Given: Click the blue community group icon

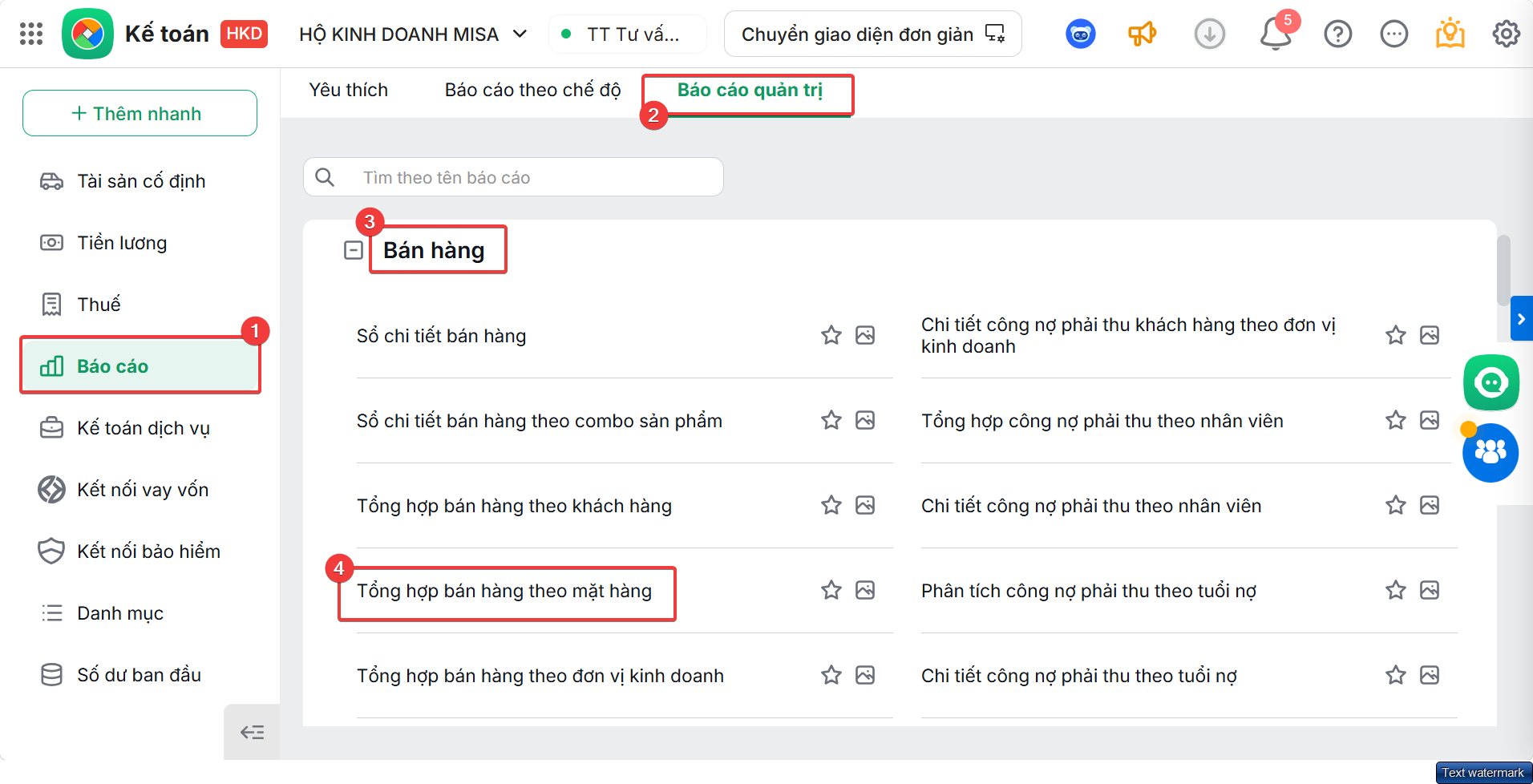Looking at the screenshot, I should tap(1491, 453).
